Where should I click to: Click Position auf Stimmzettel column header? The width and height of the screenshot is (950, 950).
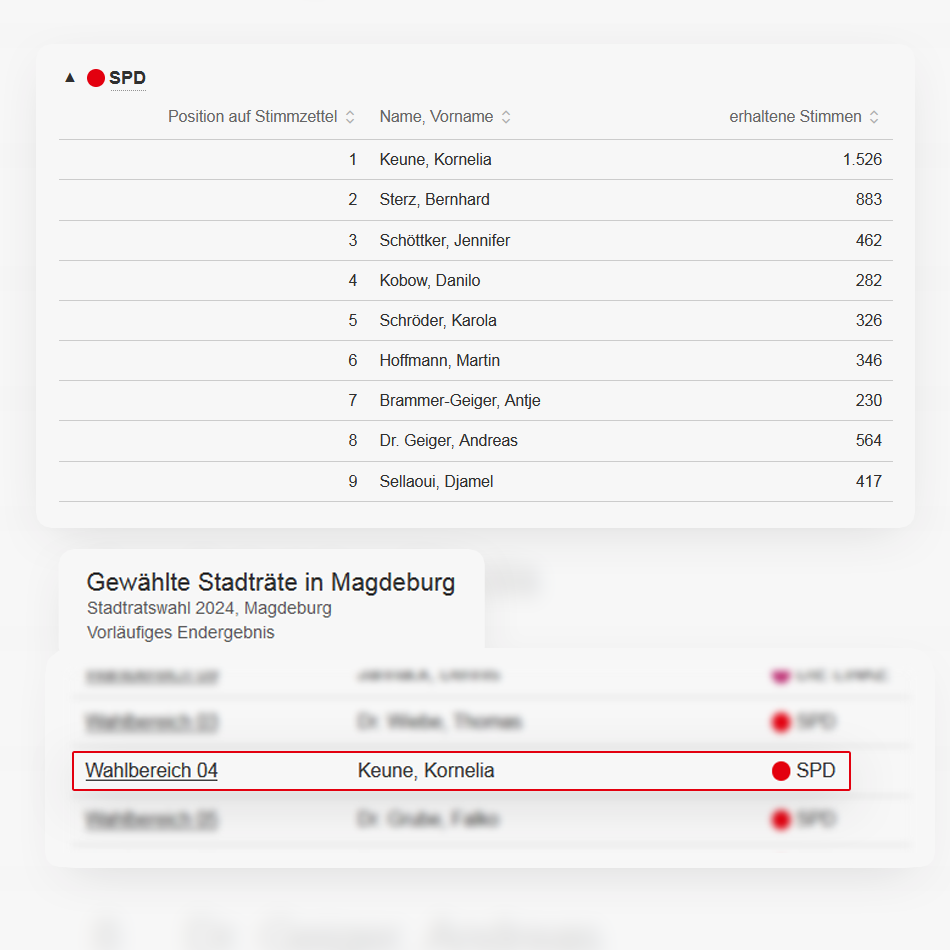click(x=253, y=116)
